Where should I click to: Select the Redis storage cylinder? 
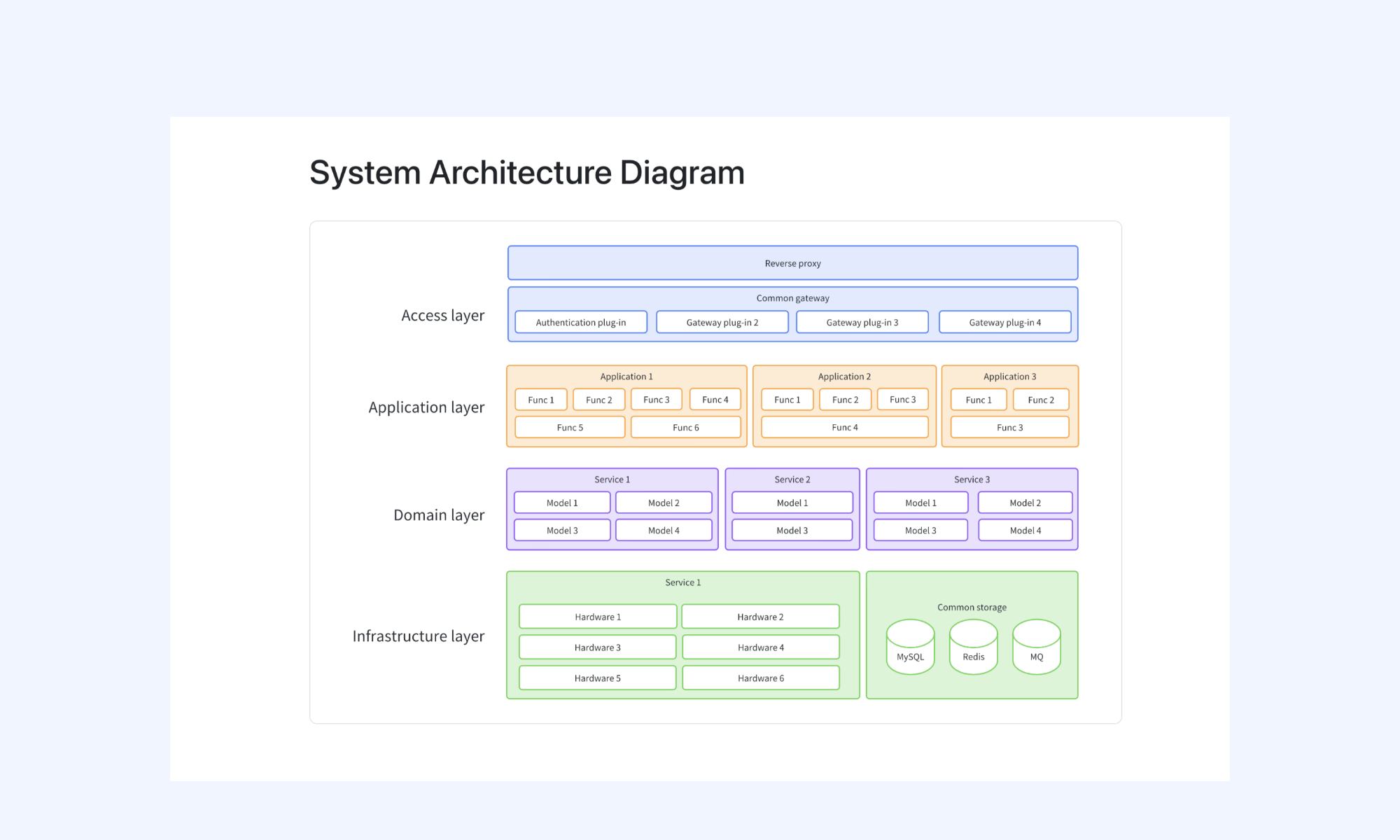pyautogui.click(x=973, y=647)
